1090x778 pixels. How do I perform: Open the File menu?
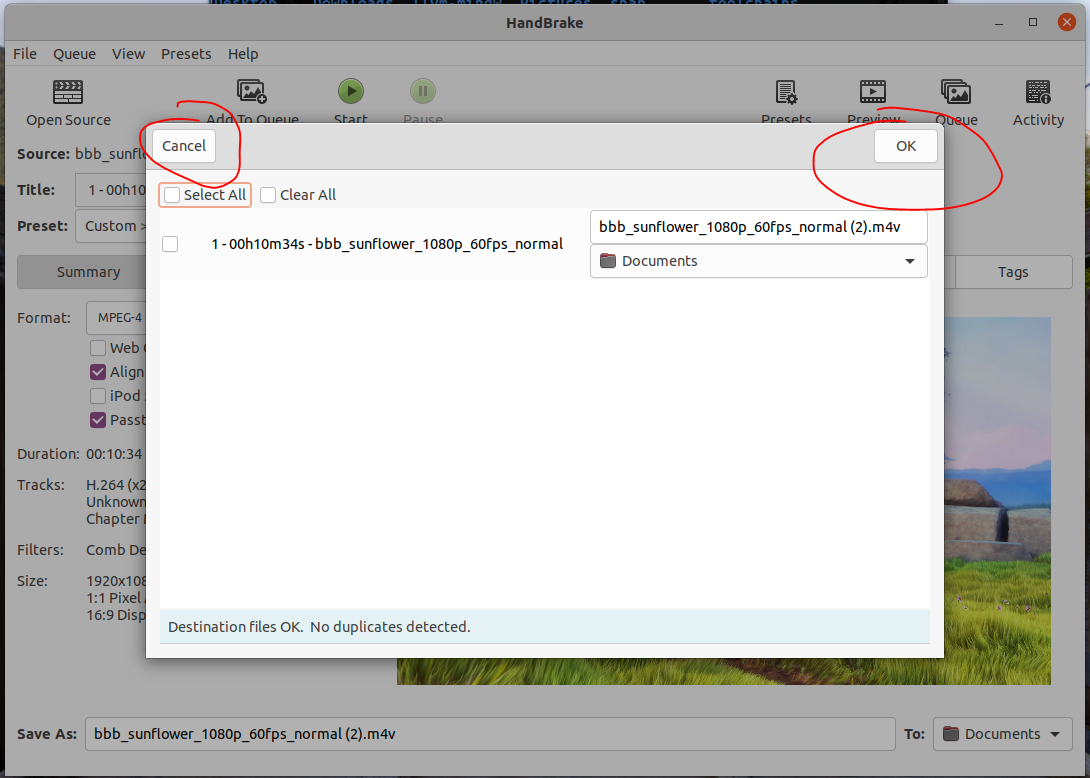(25, 54)
